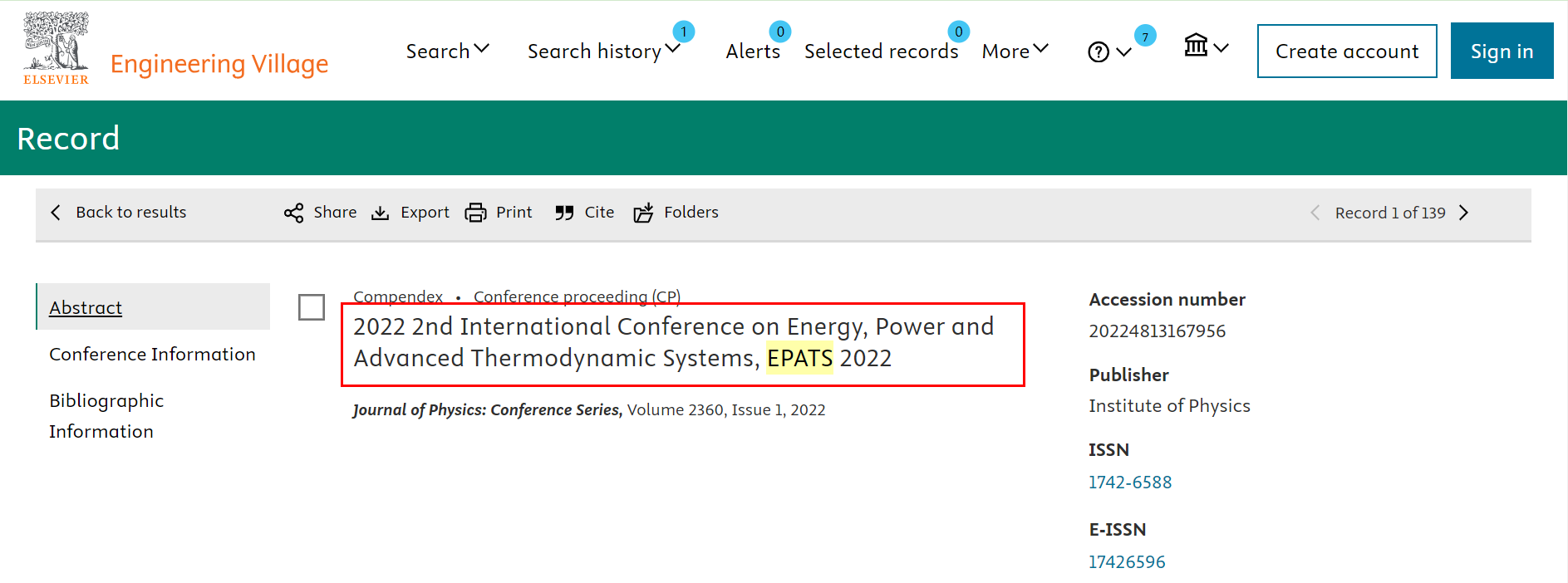
Task: Click the Export label
Action: pos(425,213)
